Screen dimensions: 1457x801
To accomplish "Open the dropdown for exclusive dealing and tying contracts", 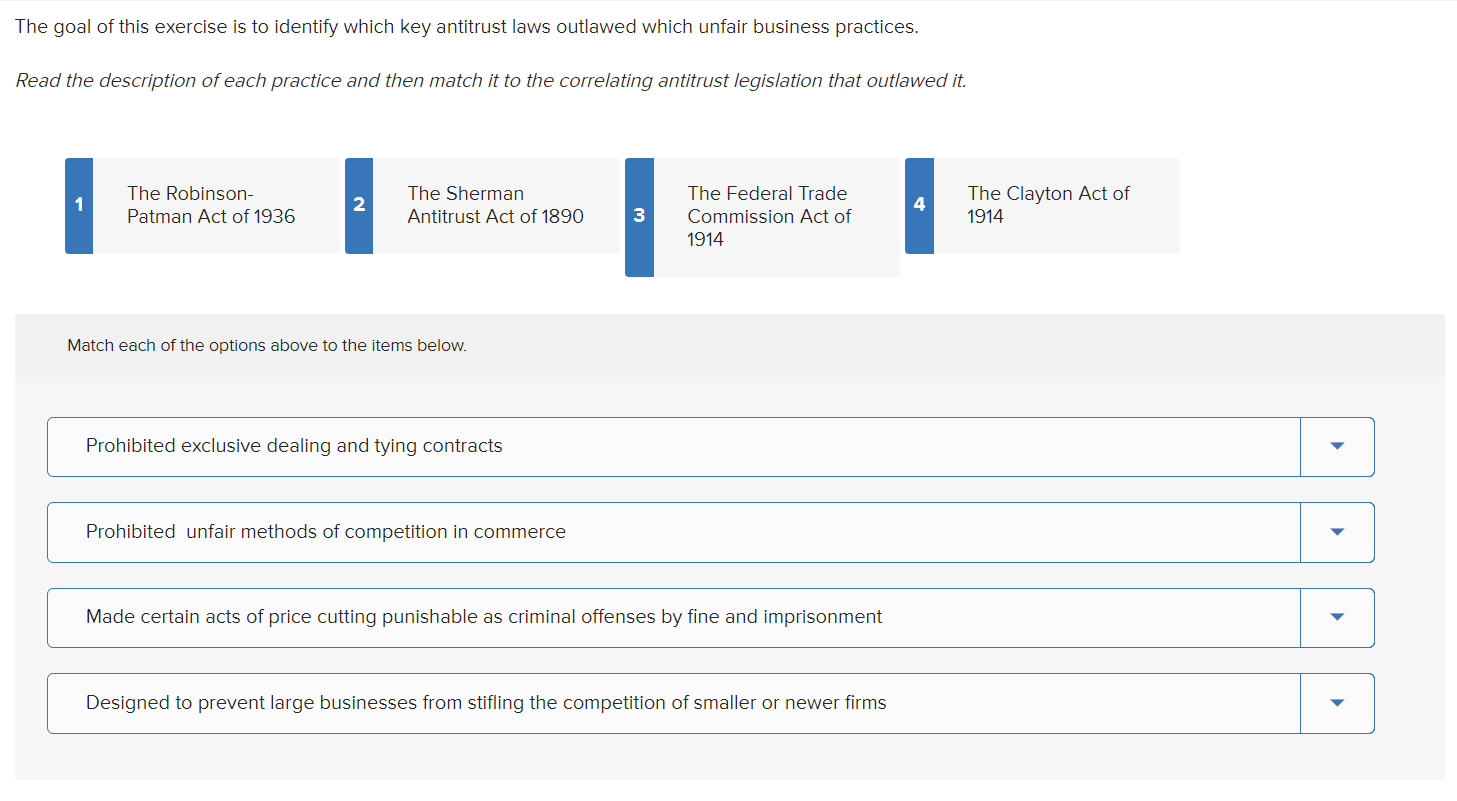I will click(x=1337, y=446).
